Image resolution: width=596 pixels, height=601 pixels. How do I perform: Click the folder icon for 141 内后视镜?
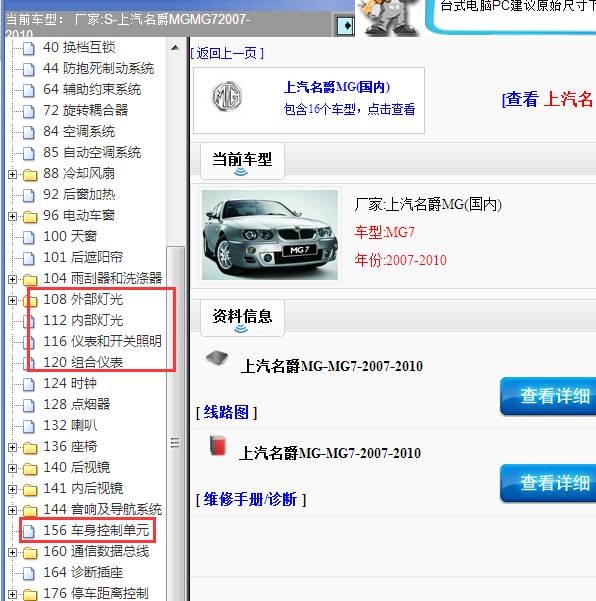tap(30, 489)
